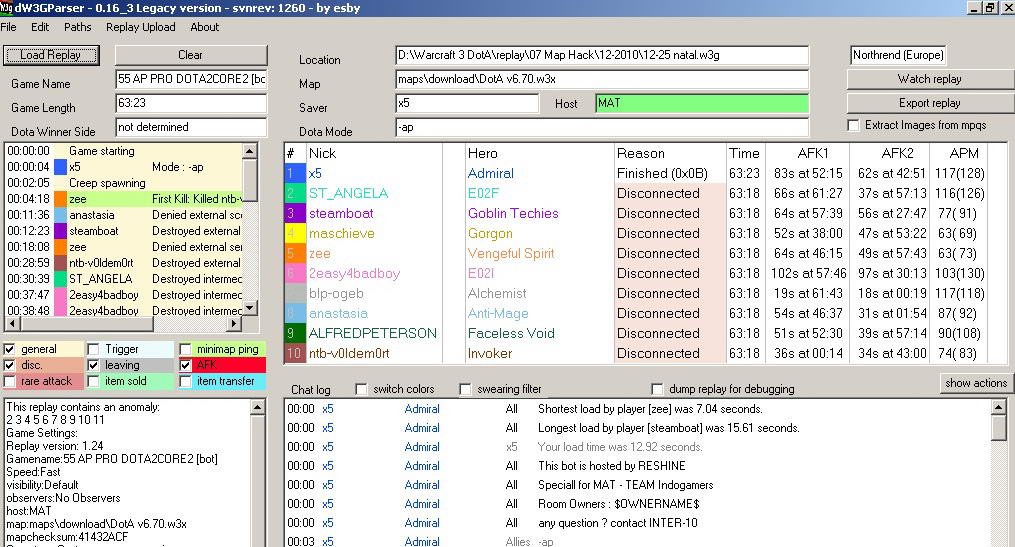Click the dW3GParser icon in the title bar

click(x=8, y=8)
